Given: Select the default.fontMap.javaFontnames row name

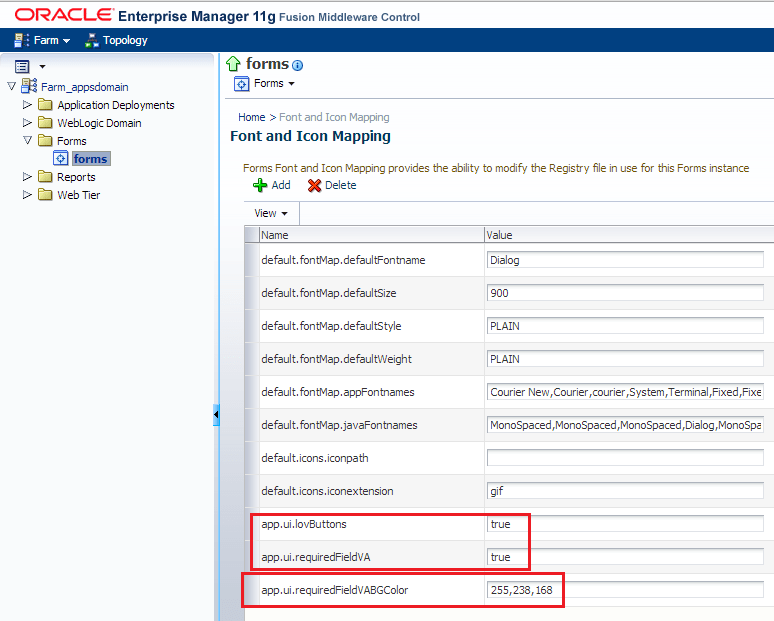Looking at the screenshot, I should pyautogui.click(x=339, y=425).
